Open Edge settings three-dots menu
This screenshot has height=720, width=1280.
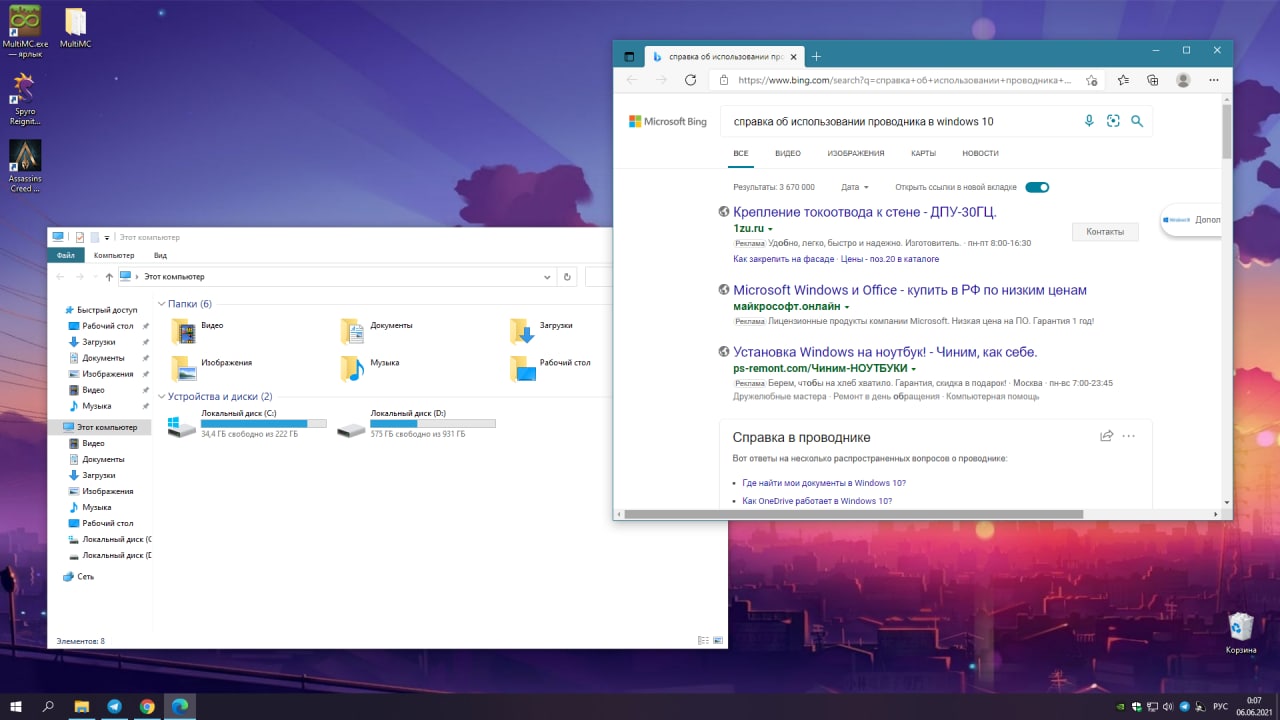[1215, 80]
